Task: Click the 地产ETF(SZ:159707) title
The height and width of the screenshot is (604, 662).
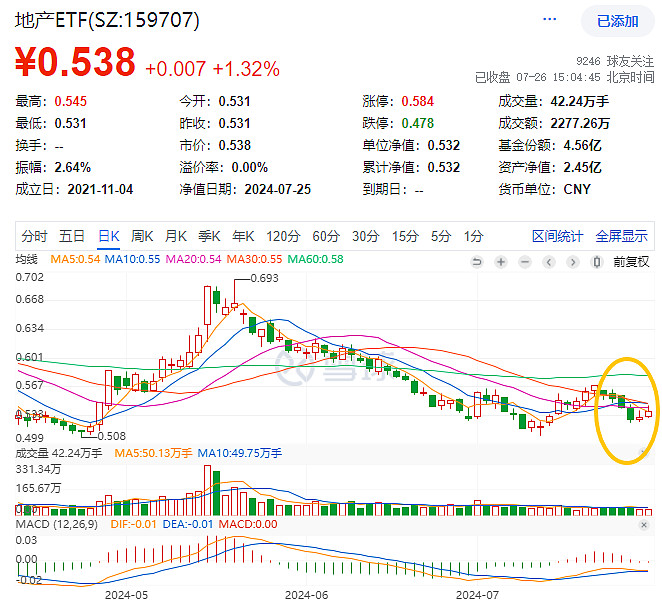Action: (x=107, y=20)
